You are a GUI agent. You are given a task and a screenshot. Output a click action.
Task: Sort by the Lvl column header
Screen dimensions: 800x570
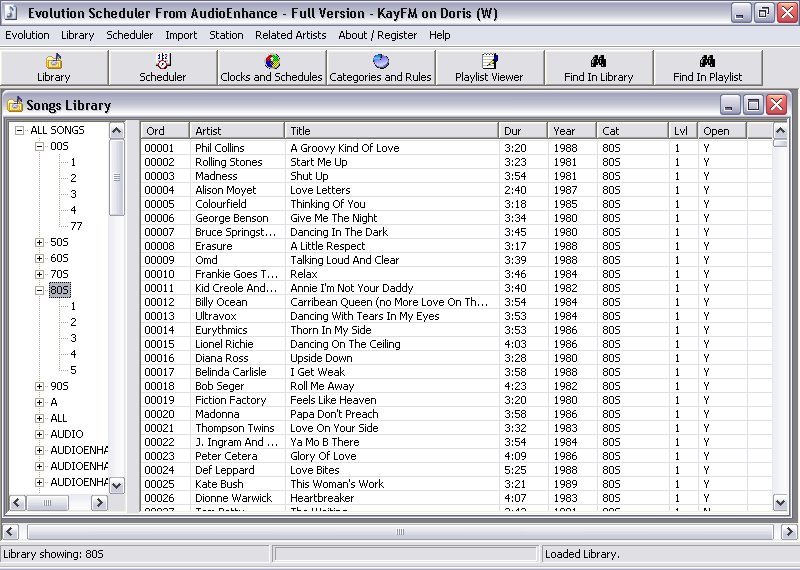(x=683, y=131)
